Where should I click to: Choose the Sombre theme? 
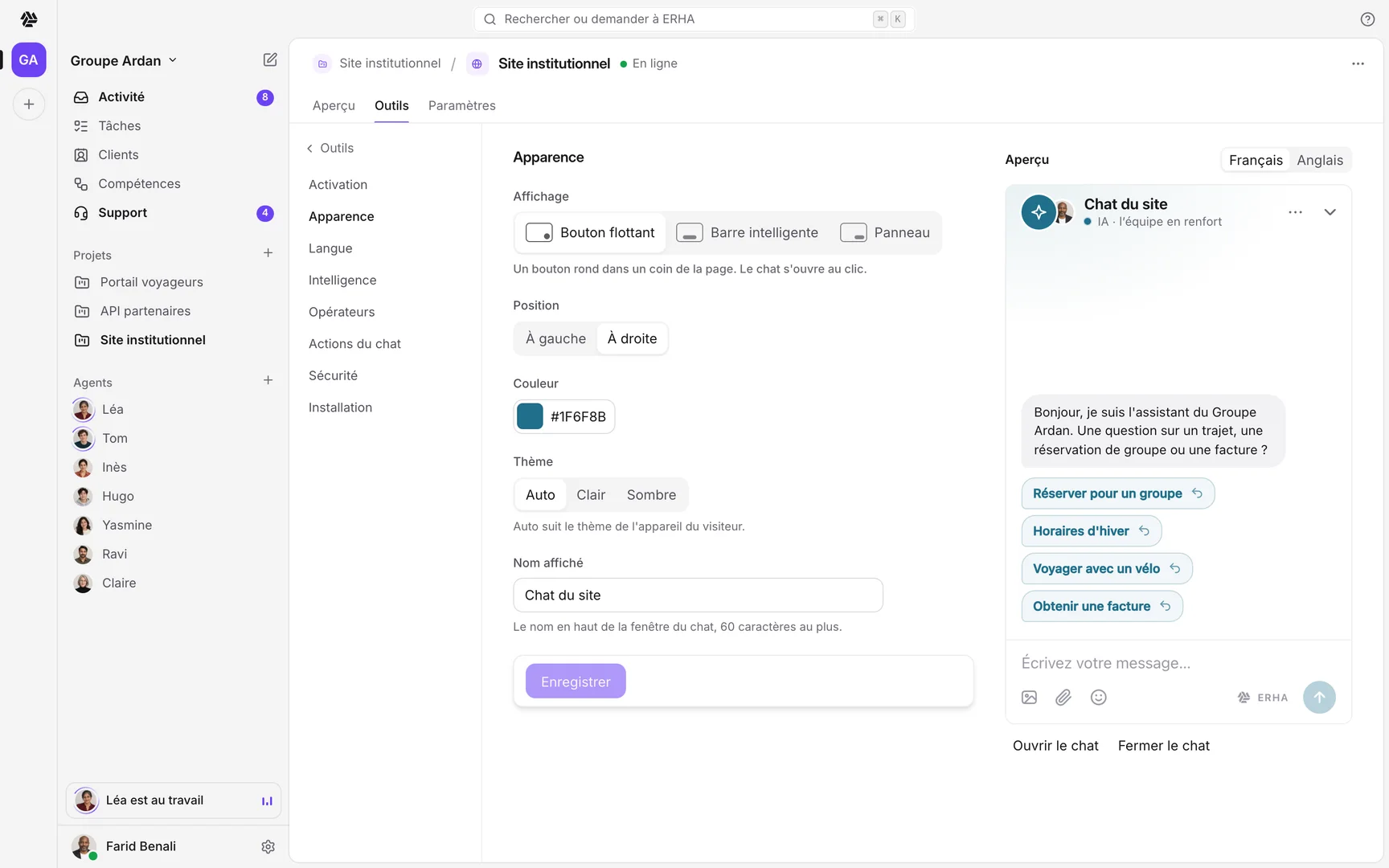click(x=652, y=495)
